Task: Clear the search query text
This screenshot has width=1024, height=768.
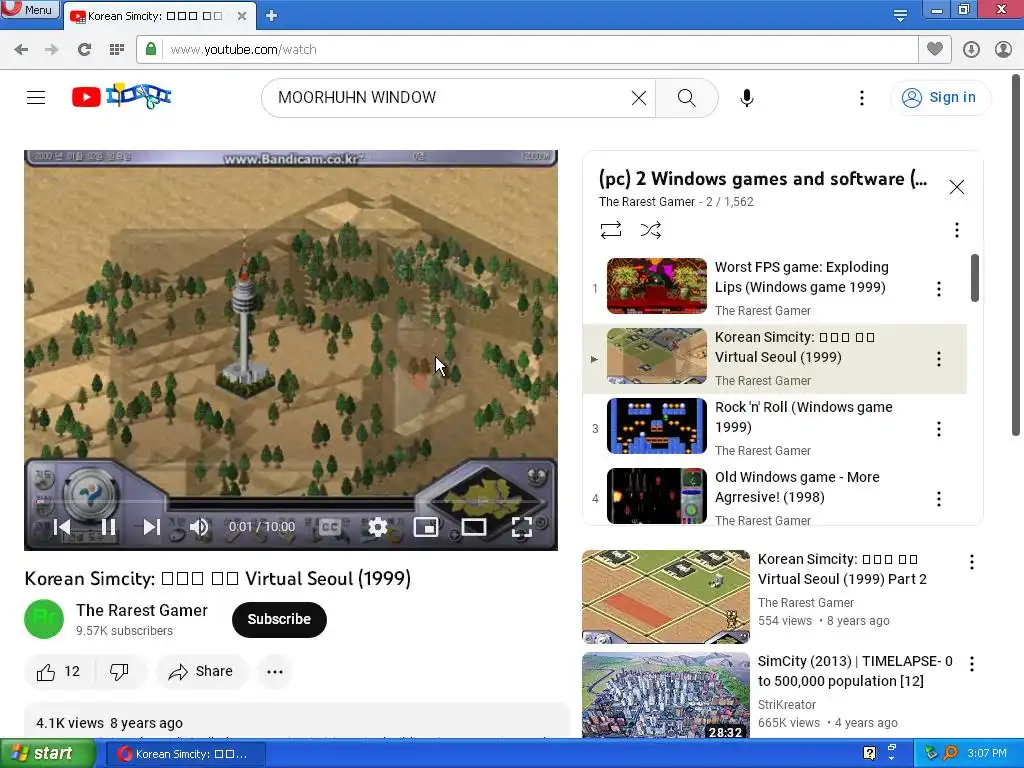Action: (639, 98)
